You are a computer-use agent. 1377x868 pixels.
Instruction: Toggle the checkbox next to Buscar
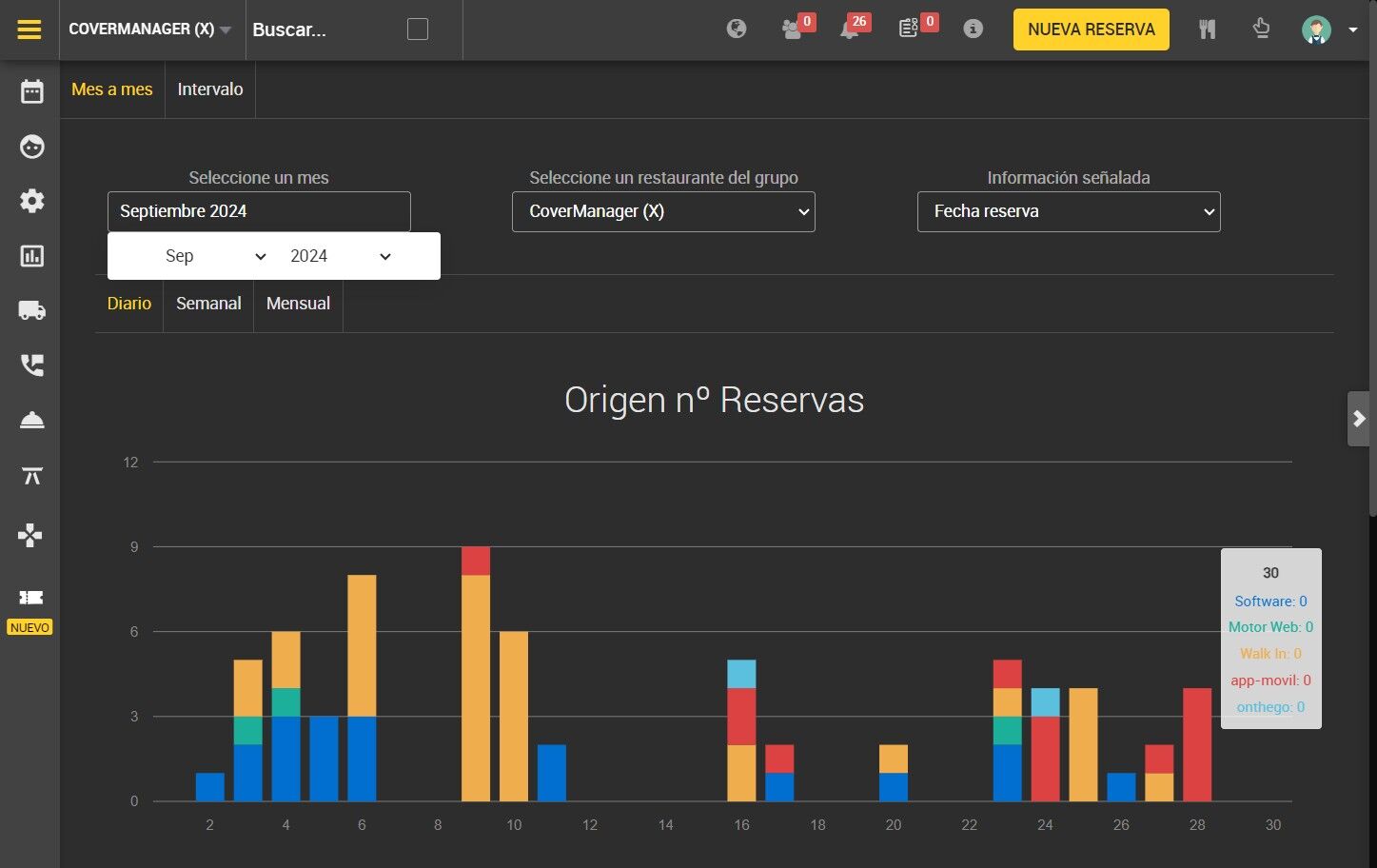click(418, 30)
